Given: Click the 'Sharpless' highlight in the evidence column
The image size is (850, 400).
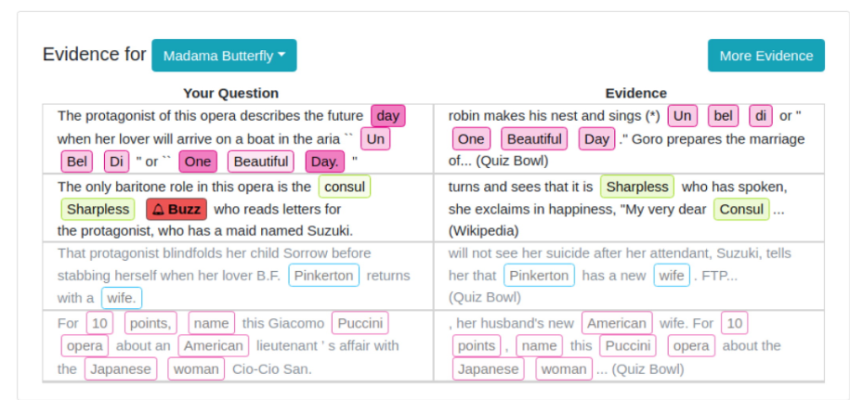Looking at the screenshot, I should (x=637, y=186).
